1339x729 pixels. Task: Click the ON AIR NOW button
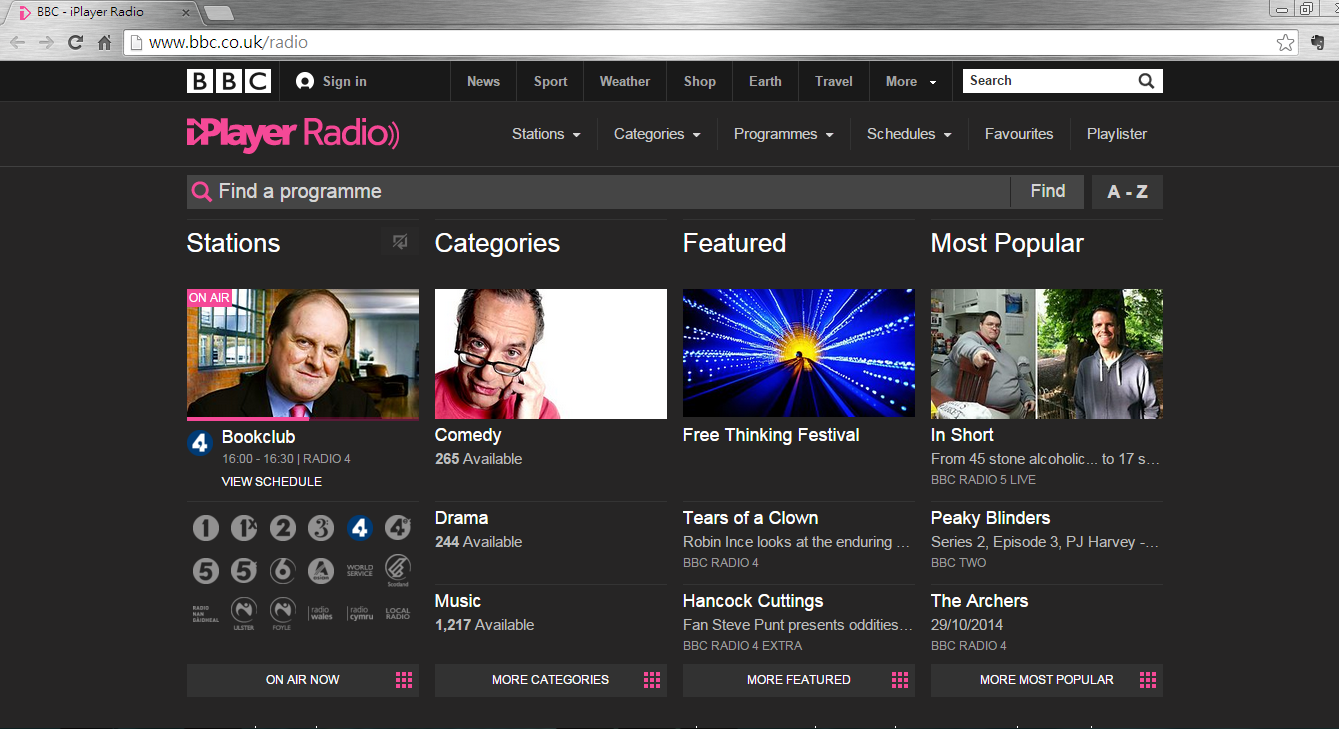click(x=303, y=680)
